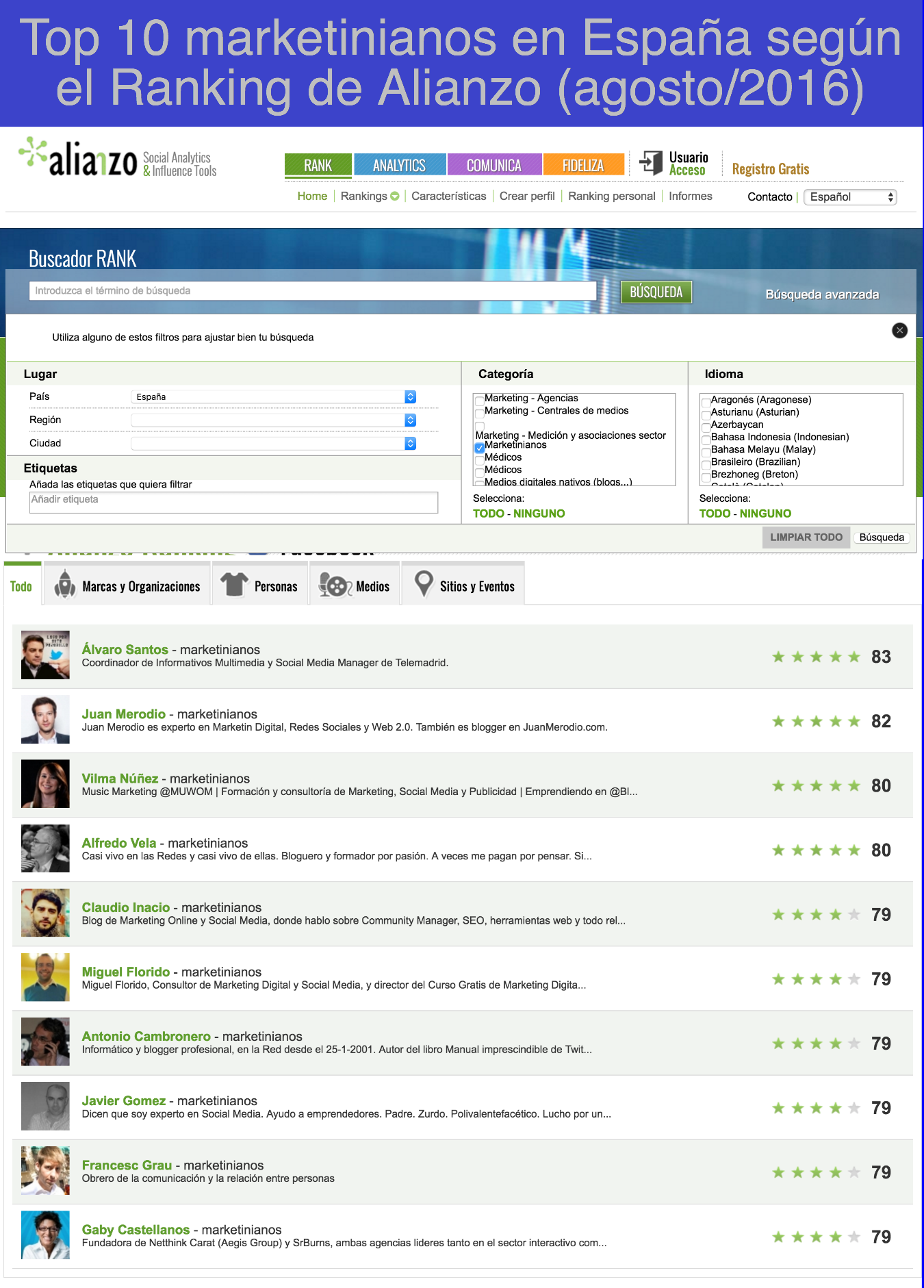This screenshot has height=1288, width=924.
Task: Open the Álvaro Santos name link
Action: 125,649
